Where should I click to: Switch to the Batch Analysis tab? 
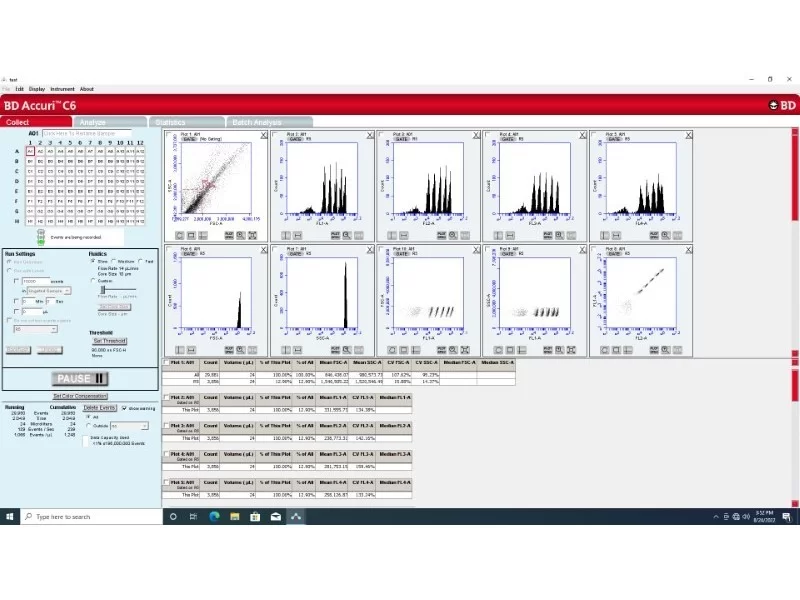click(269, 122)
